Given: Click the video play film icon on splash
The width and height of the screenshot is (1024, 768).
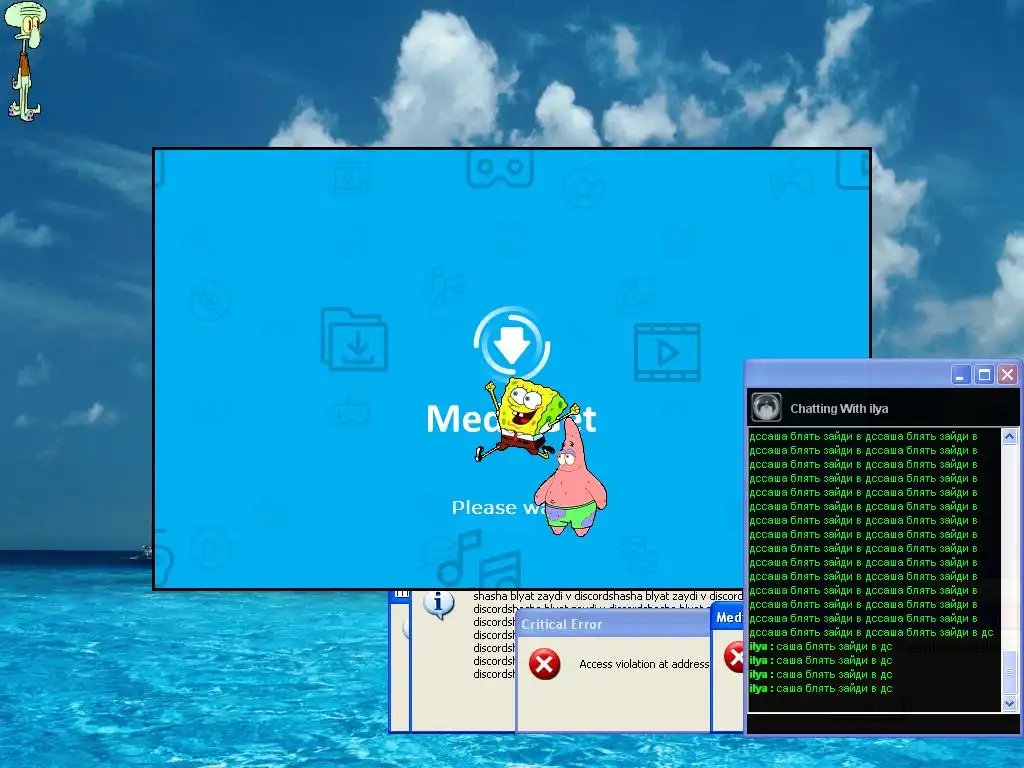Looking at the screenshot, I should pyautogui.click(x=667, y=352).
